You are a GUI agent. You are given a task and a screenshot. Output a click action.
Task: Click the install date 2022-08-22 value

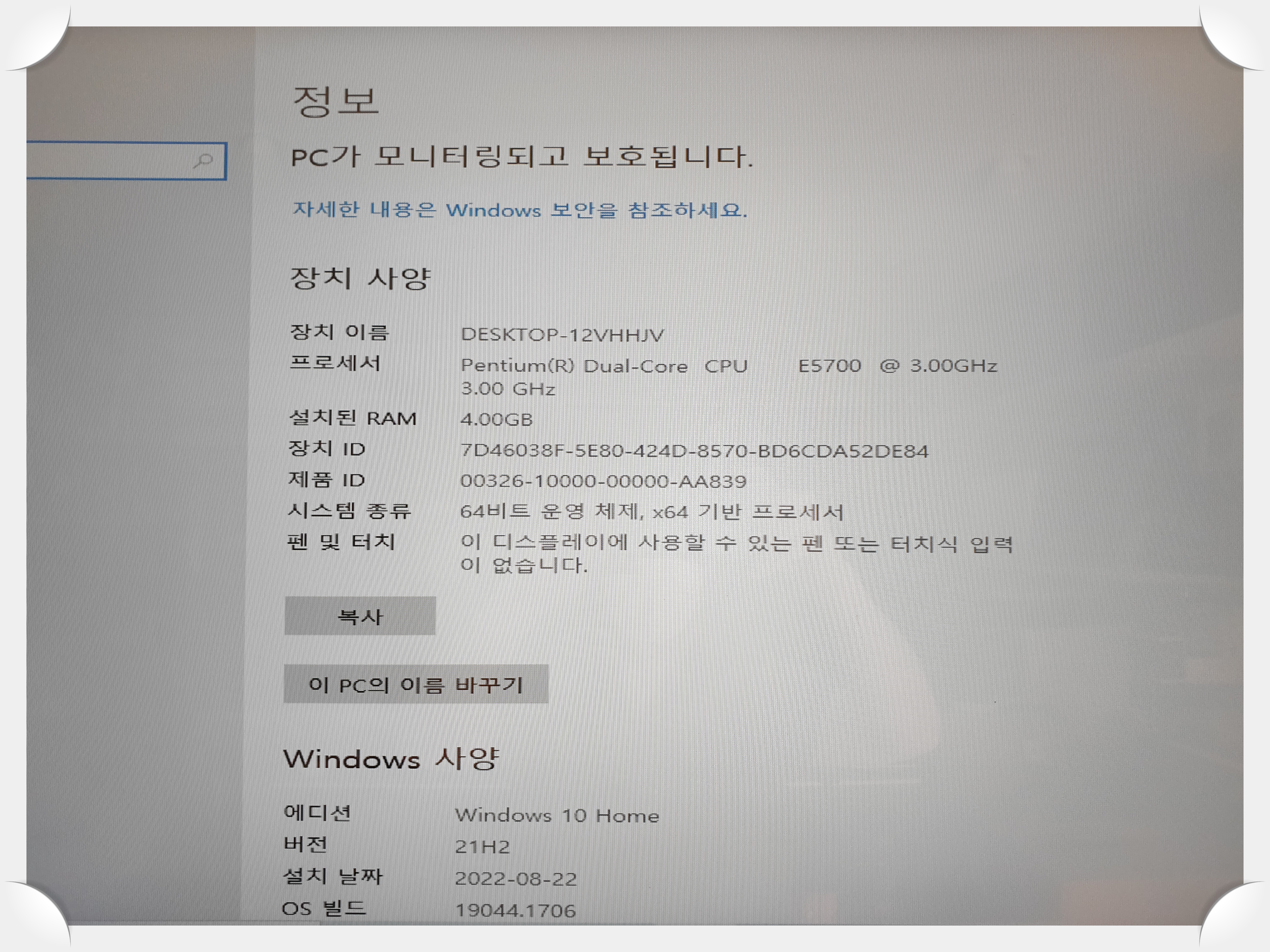(516, 879)
